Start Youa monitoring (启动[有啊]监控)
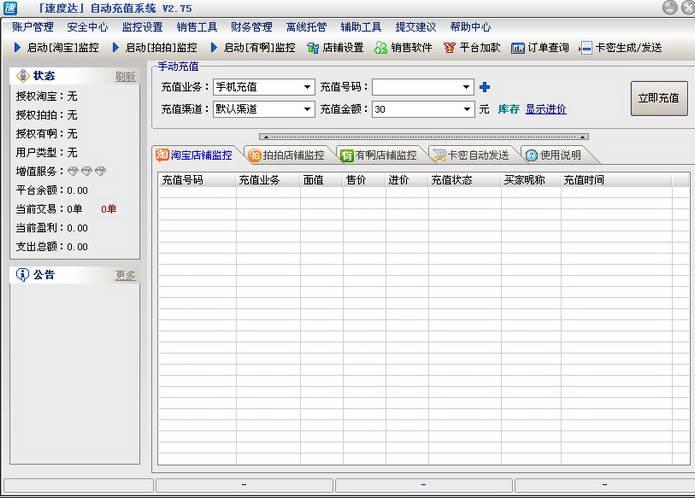The height and width of the screenshot is (498, 695). click(x=253, y=47)
